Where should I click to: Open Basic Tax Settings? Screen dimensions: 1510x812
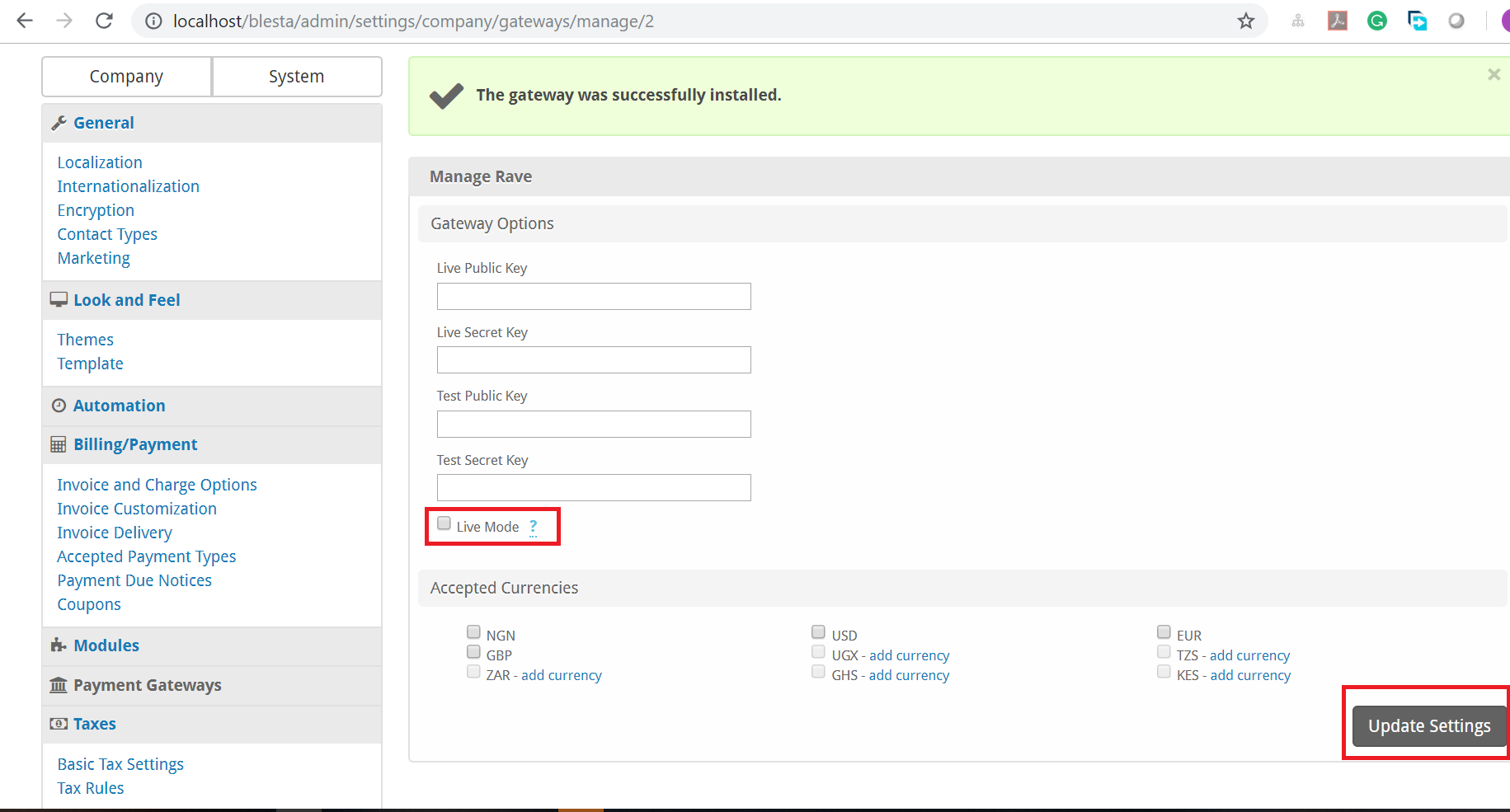pos(120,764)
